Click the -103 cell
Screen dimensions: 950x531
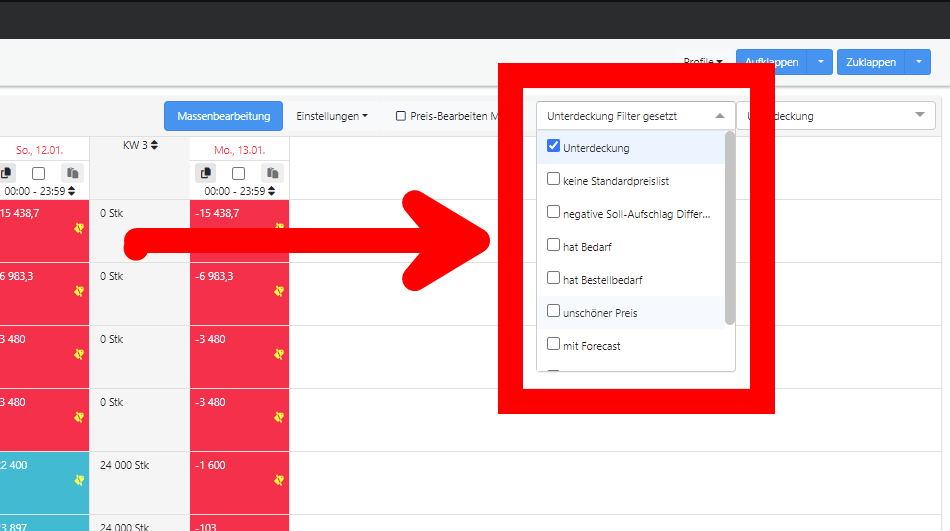239,523
